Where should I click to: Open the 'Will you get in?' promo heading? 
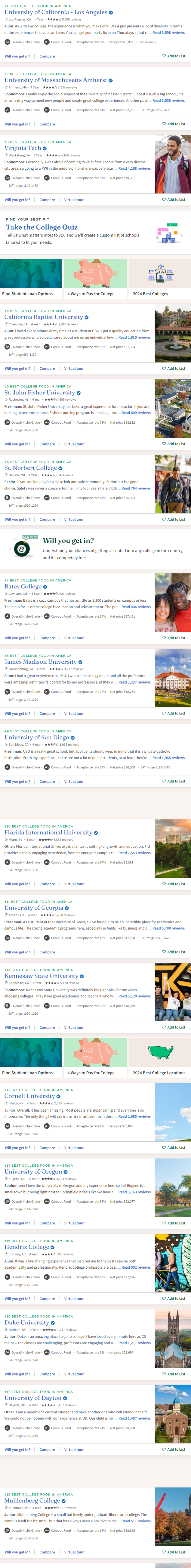click(x=68, y=540)
